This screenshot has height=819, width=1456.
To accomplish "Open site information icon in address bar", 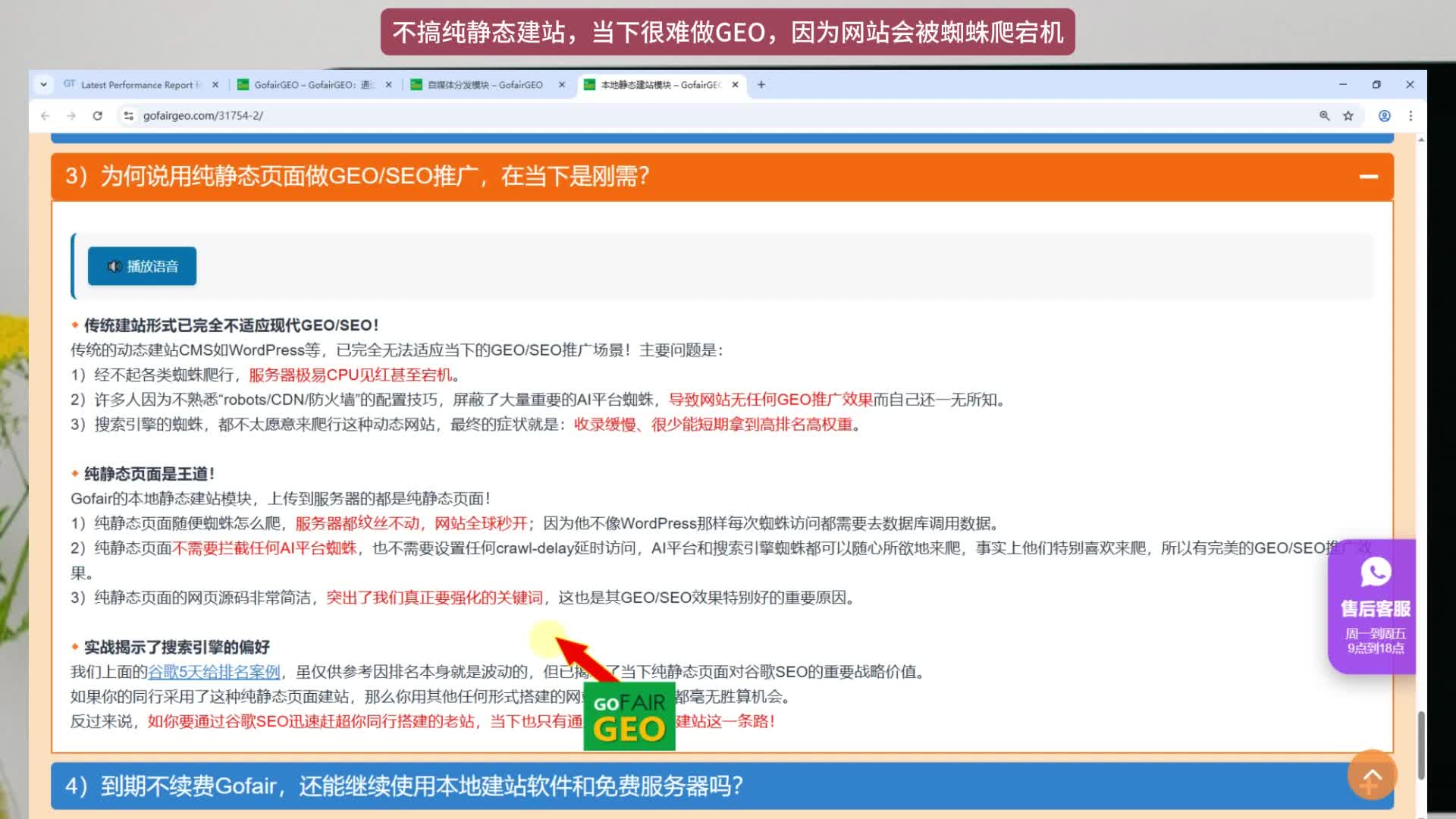I will click(129, 116).
